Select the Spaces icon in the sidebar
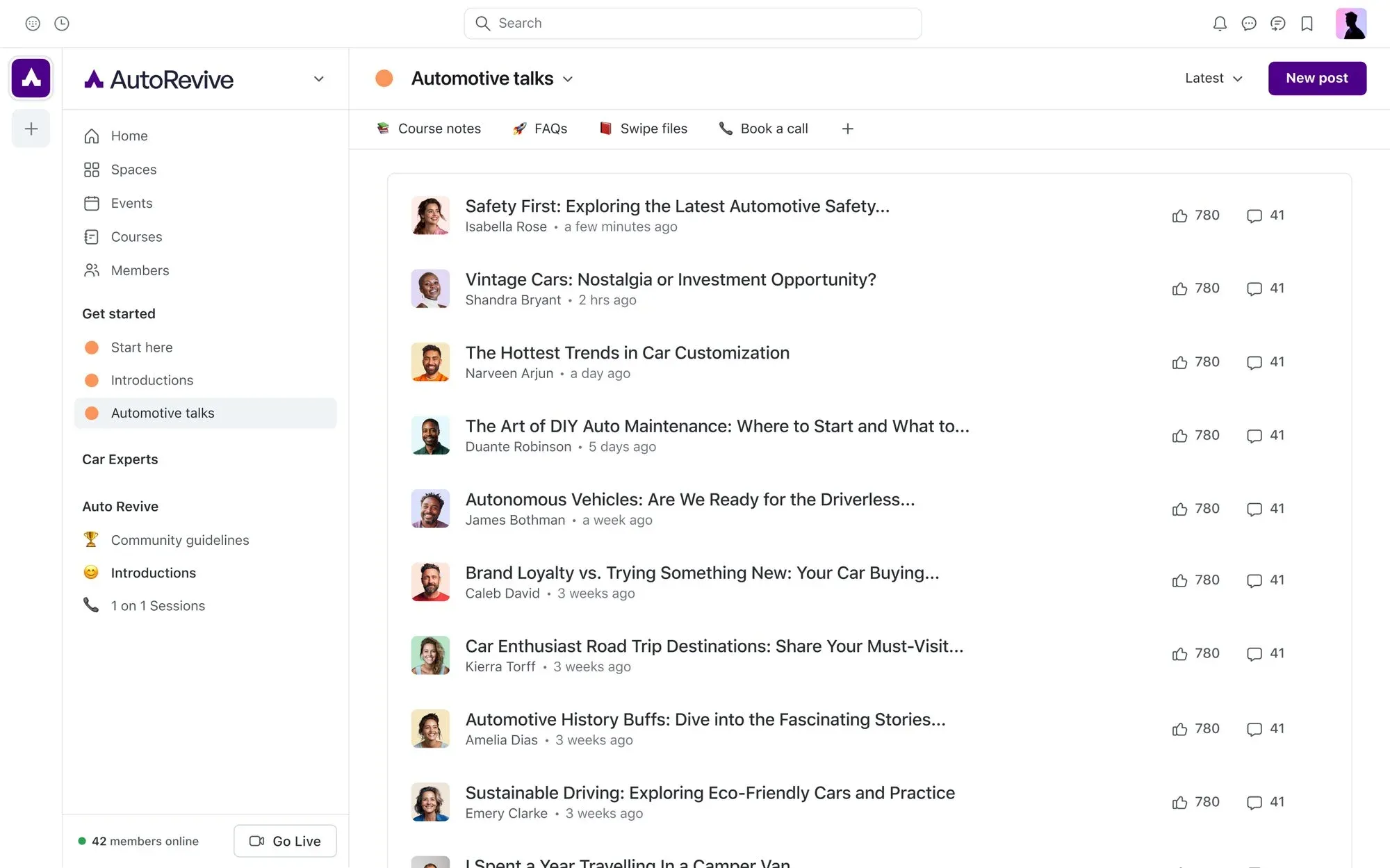The height and width of the screenshot is (868, 1390). 92,169
